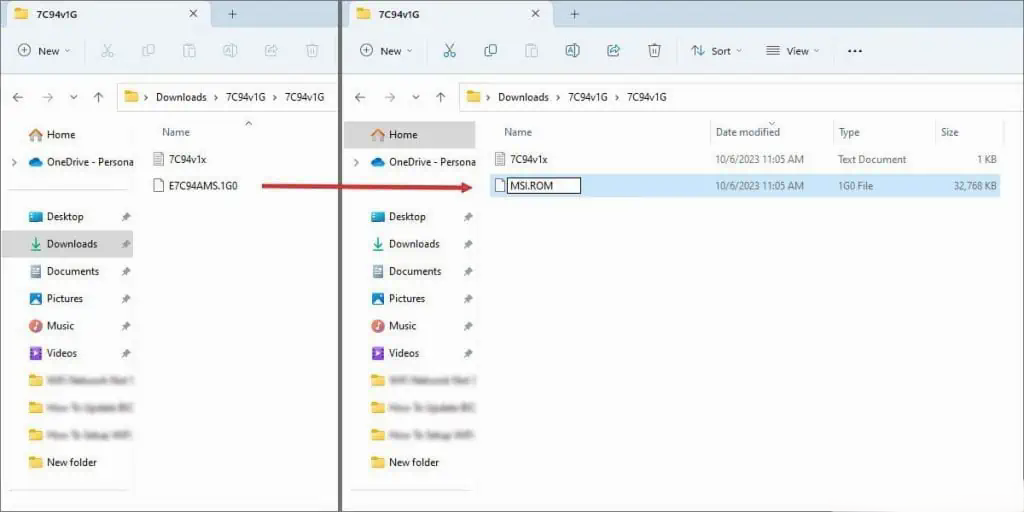Select 7C94v1G tab in left window
The height and width of the screenshot is (512, 1024).
tap(108, 14)
